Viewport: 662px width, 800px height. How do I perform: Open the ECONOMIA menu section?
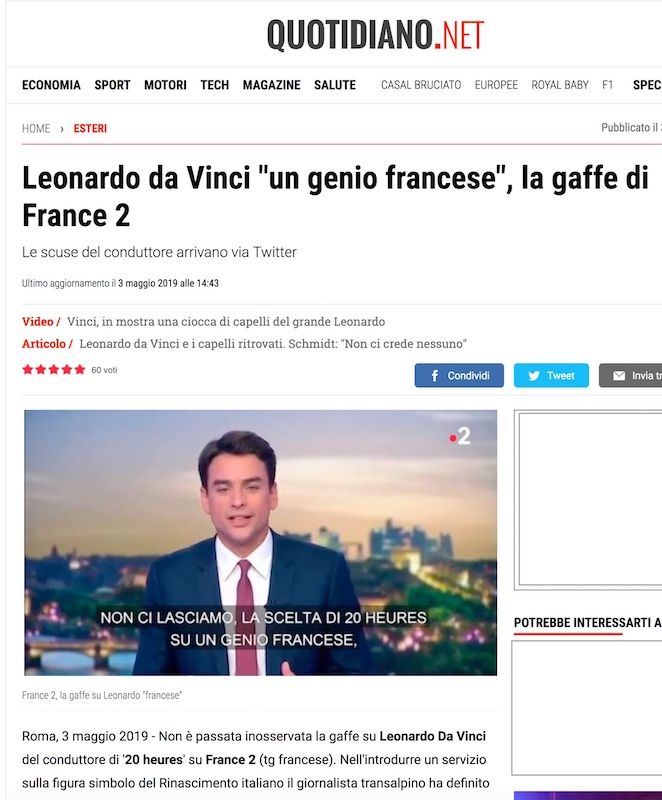[51, 85]
